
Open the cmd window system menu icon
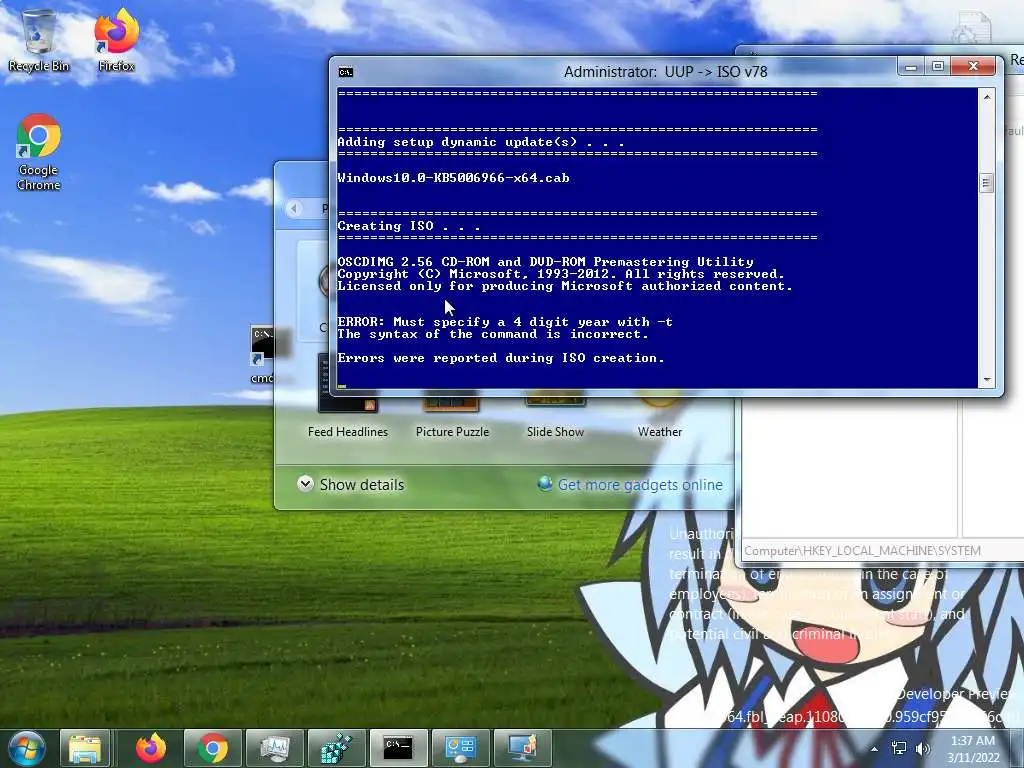tap(346, 72)
